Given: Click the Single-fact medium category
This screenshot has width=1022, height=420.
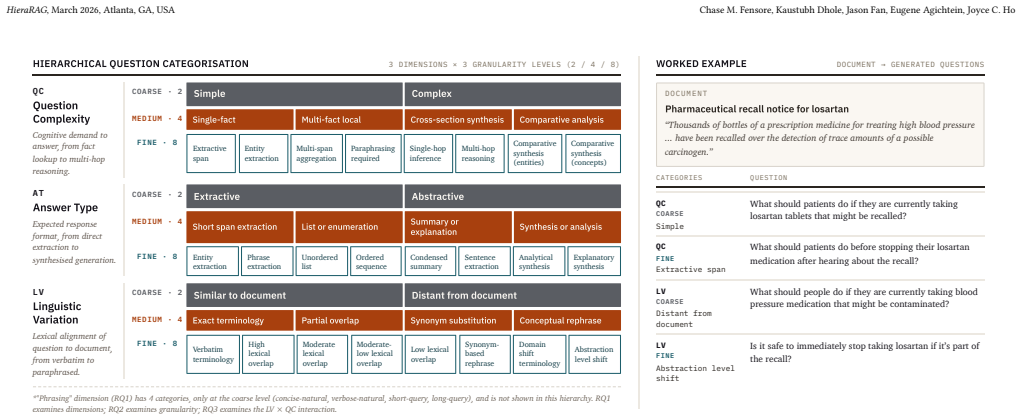Looking at the screenshot, I should tap(240, 119).
